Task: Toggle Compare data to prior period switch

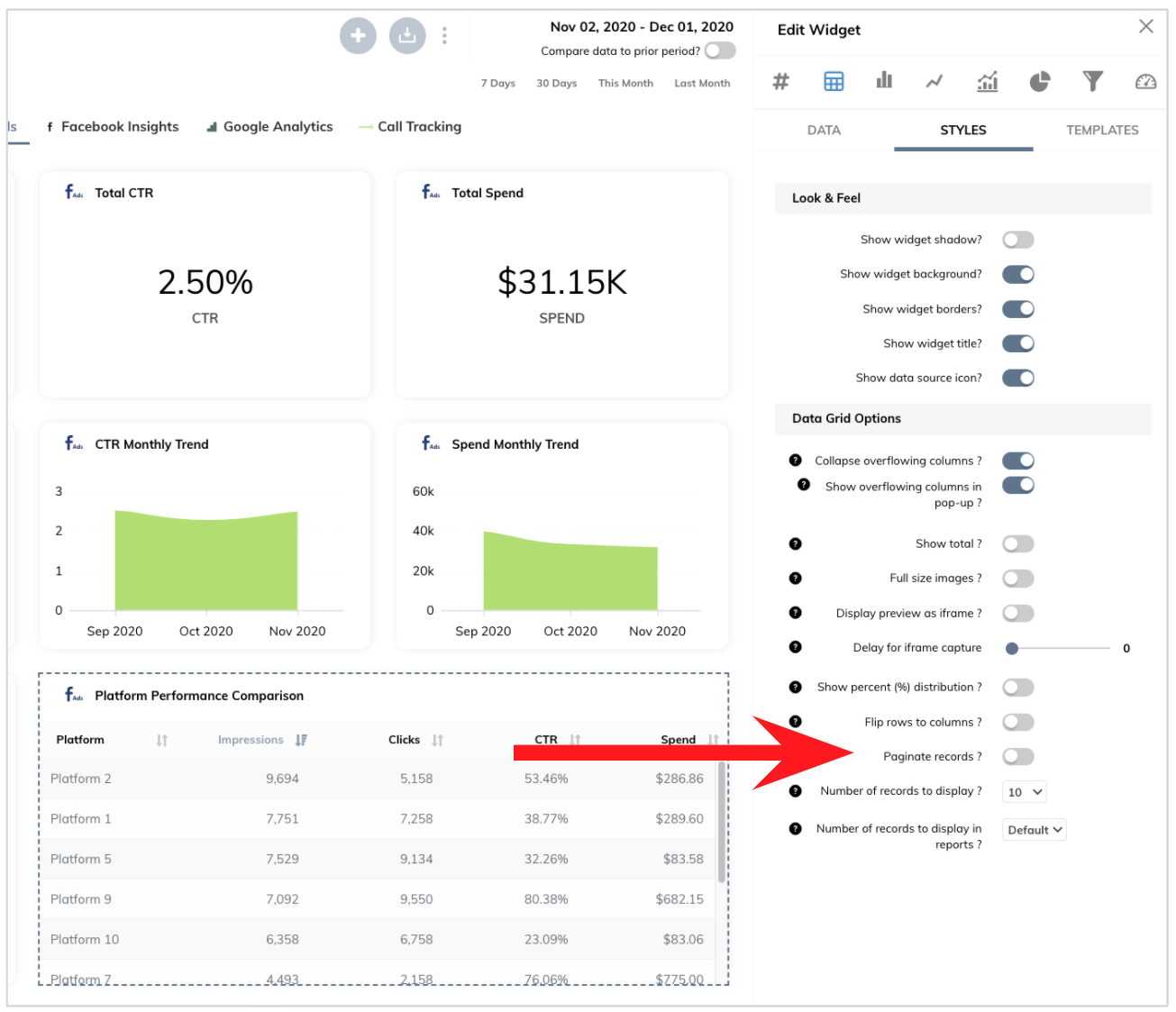Action: click(x=720, y=51)
